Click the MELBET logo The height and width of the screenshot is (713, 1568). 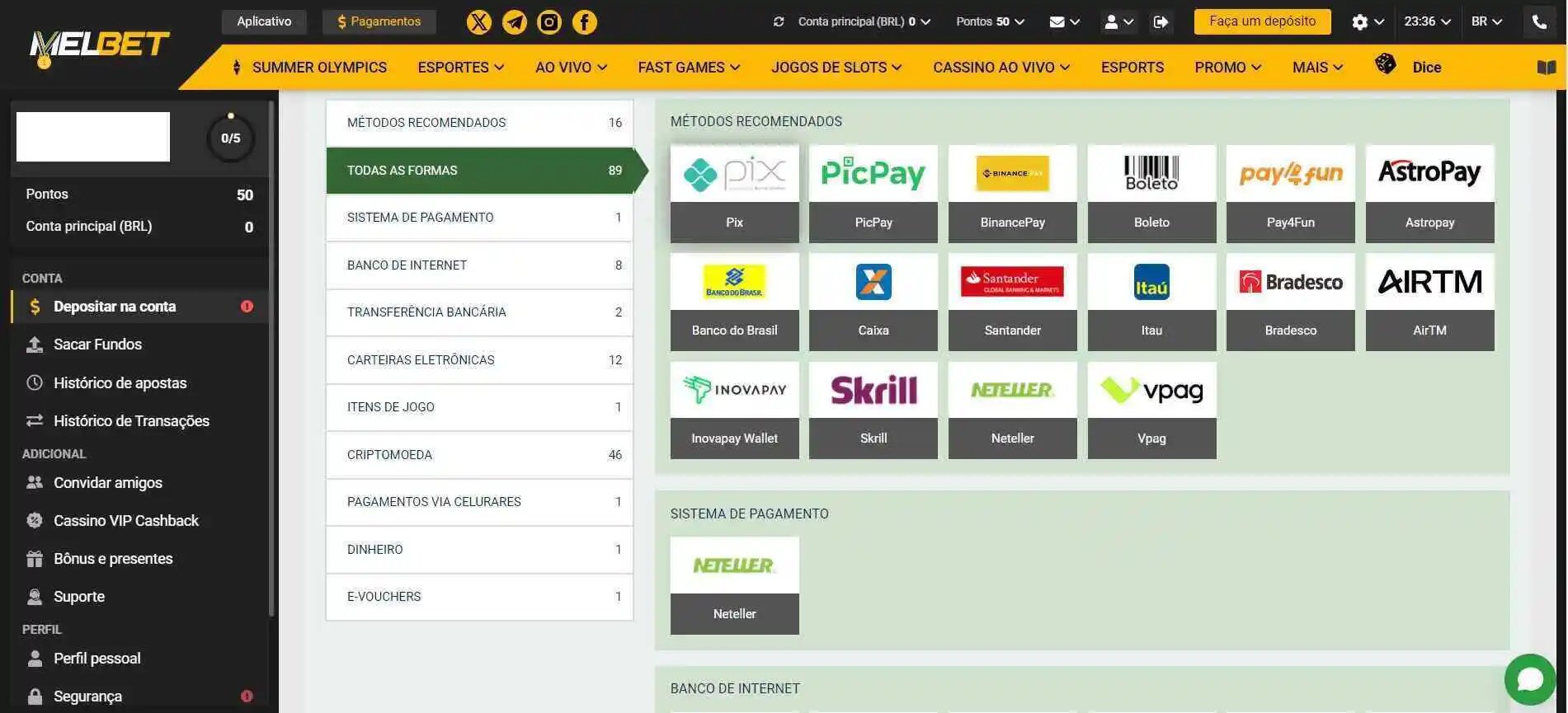point(98,48)
